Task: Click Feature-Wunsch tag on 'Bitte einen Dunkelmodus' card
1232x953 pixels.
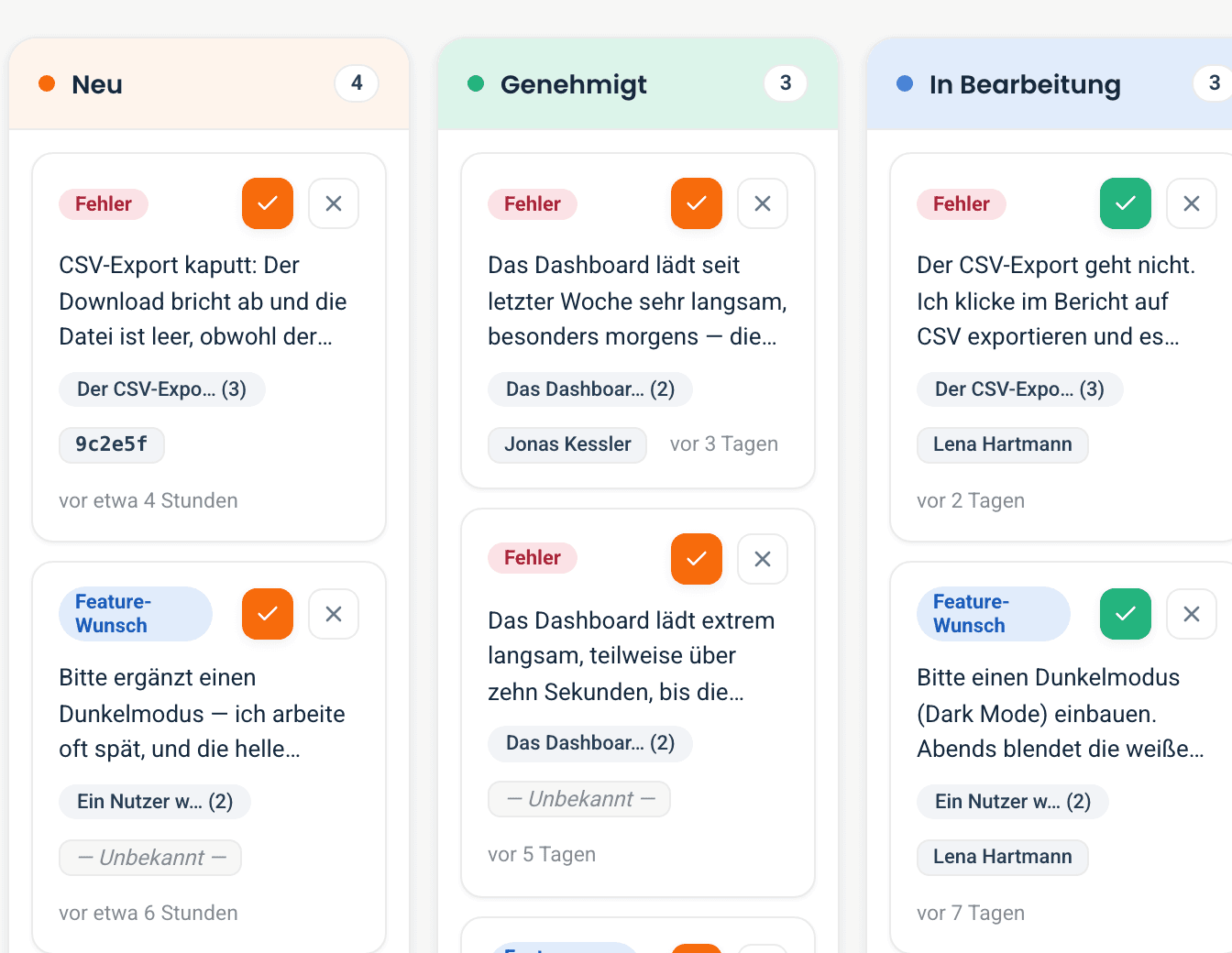Action: pos(994,614)
